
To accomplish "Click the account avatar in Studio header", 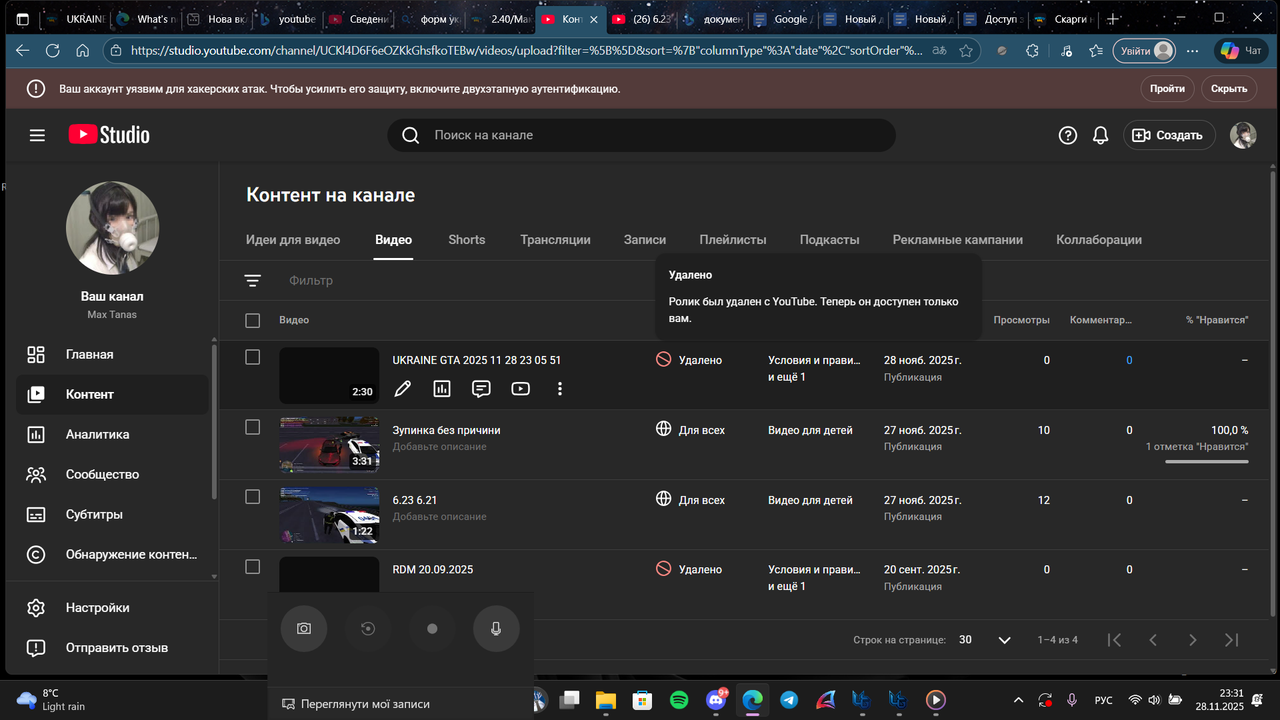I will tap(1243, 135).
